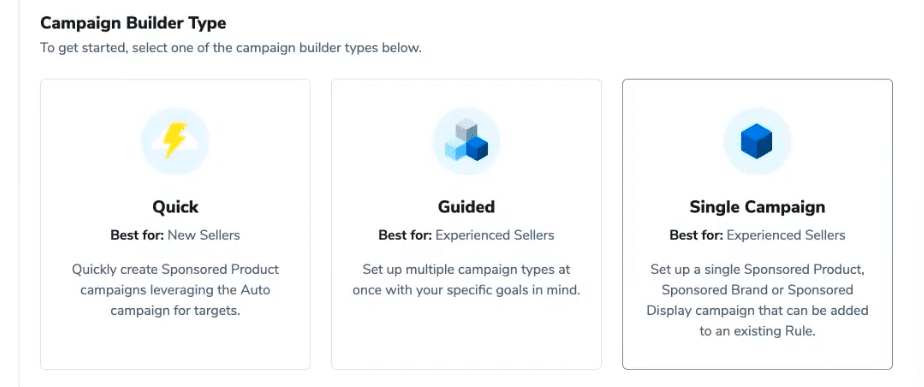Click the Single Campaign description about existing Rule

(x=757, y=300)
